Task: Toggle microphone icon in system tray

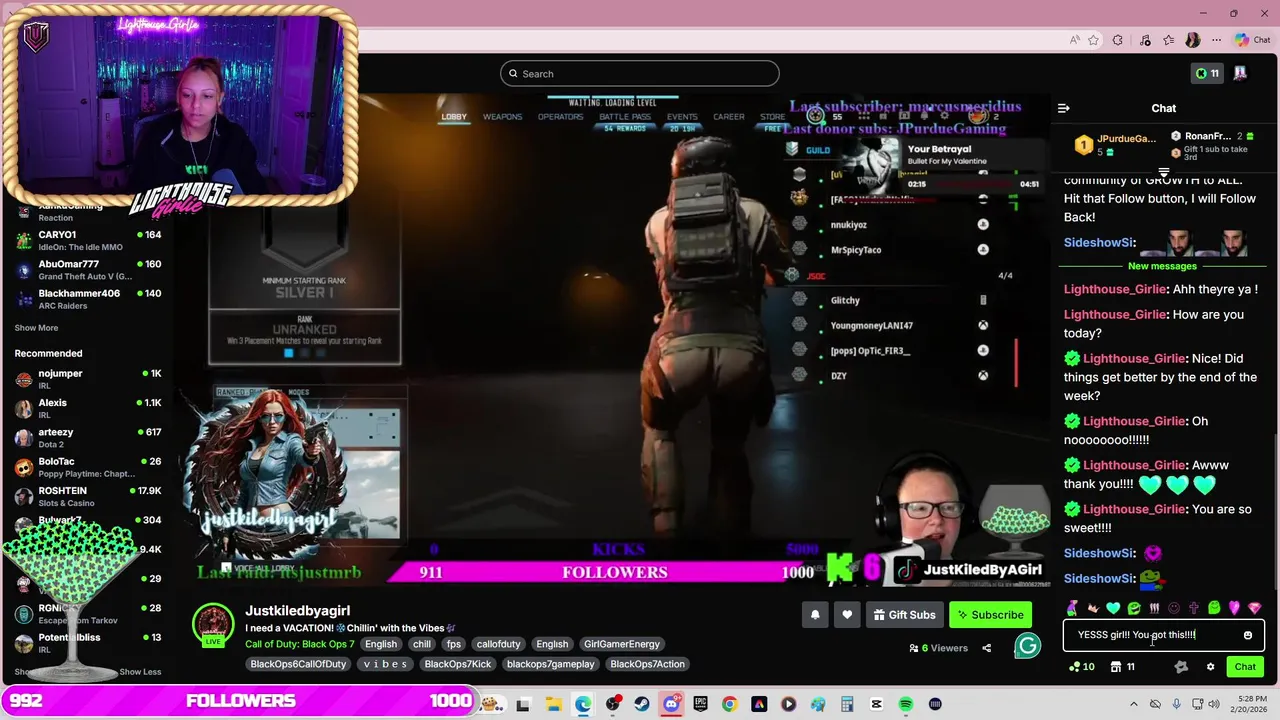Action: tap(1177, 704)
